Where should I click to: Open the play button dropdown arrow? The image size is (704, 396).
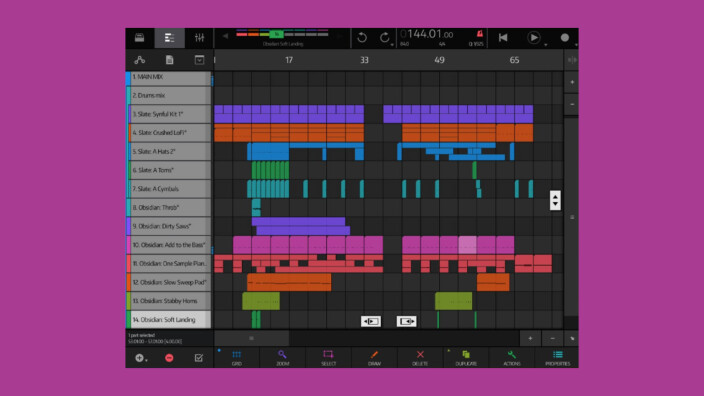click(x=546, y=45)
